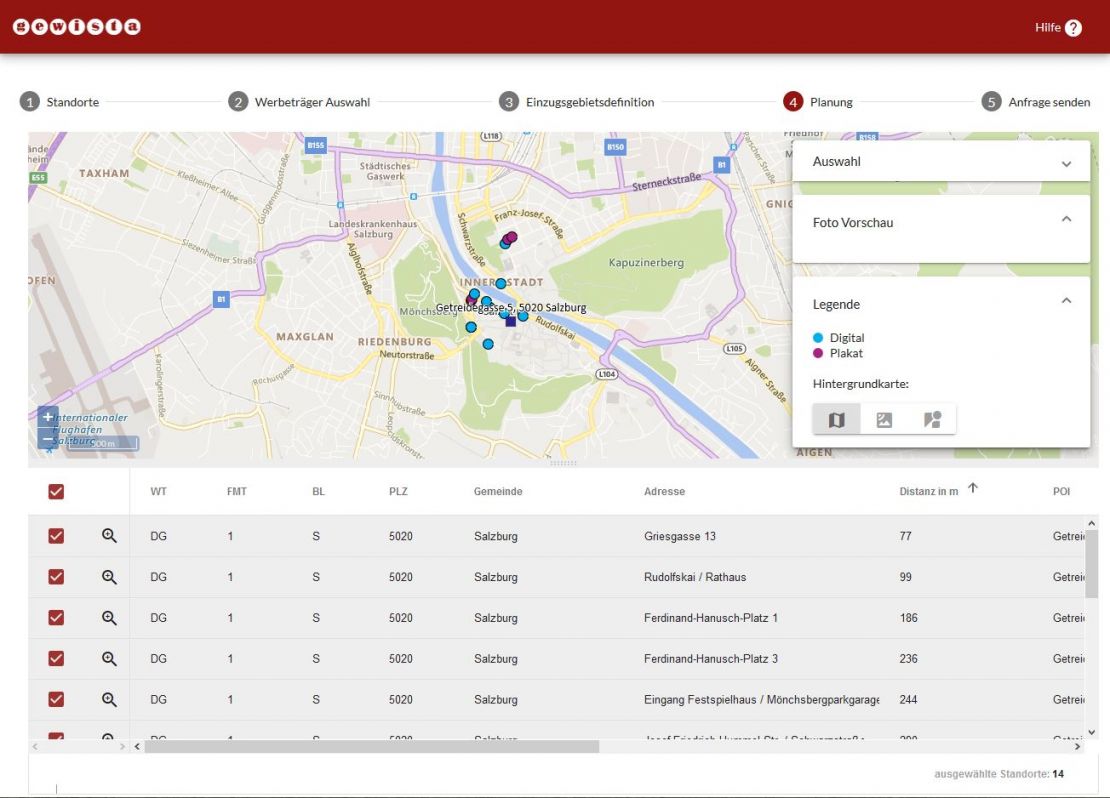Click the Hintergrundkarte label
The width and height of the screenshot is (1110, 798).
pyautogui.click(x=861, y=384)
